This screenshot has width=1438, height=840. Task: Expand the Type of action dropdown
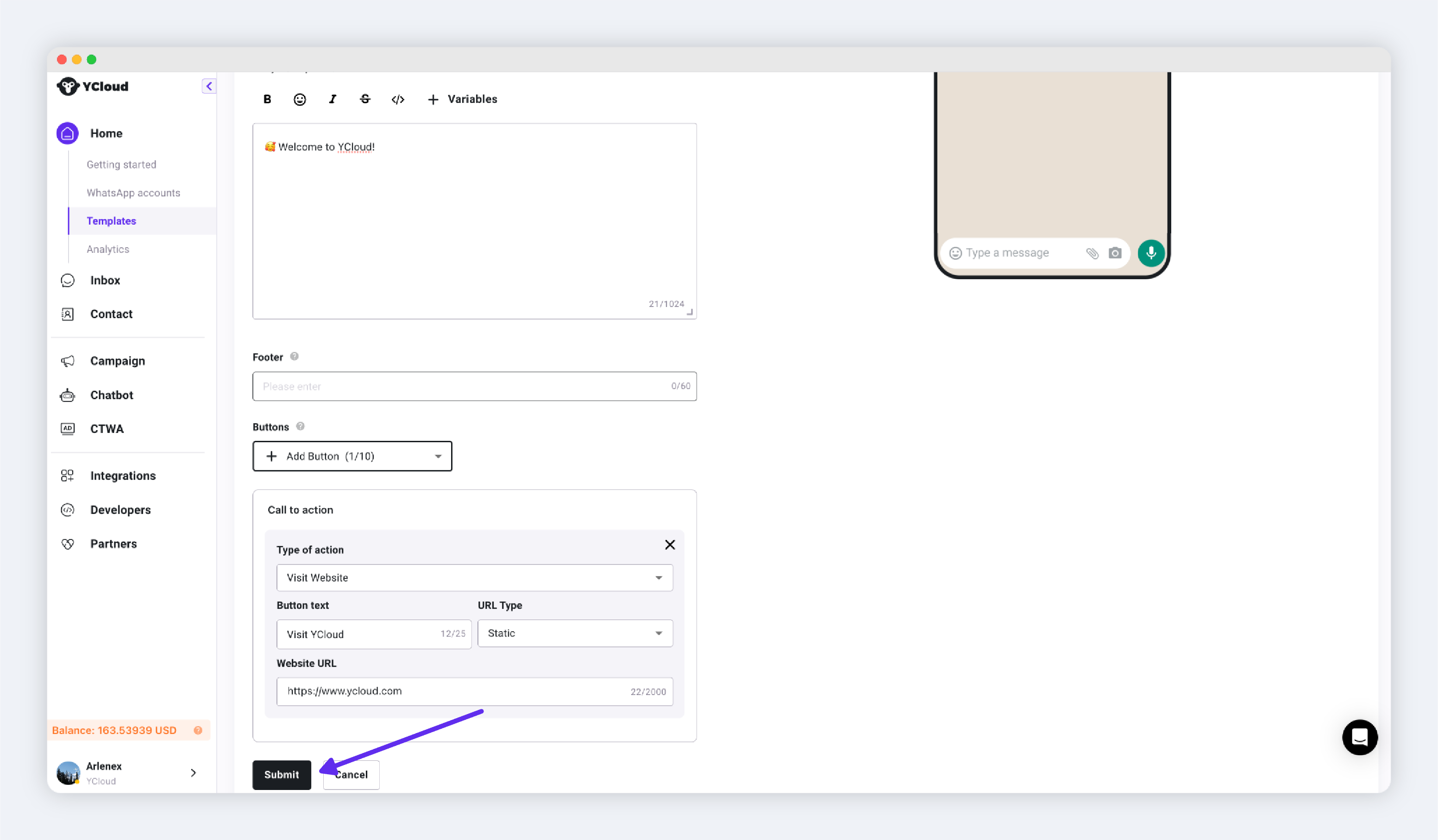(475, 577)
